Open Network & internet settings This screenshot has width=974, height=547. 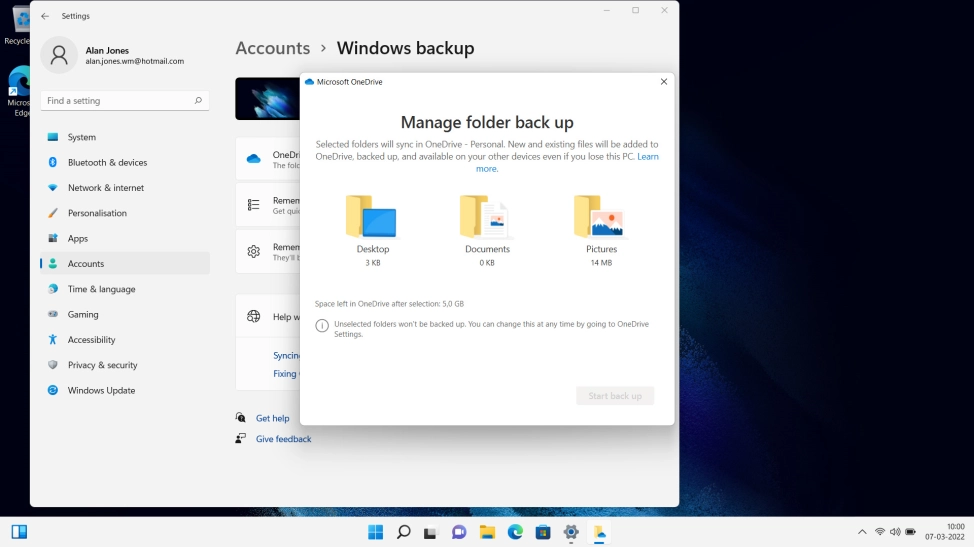click(x=125, y=188)
